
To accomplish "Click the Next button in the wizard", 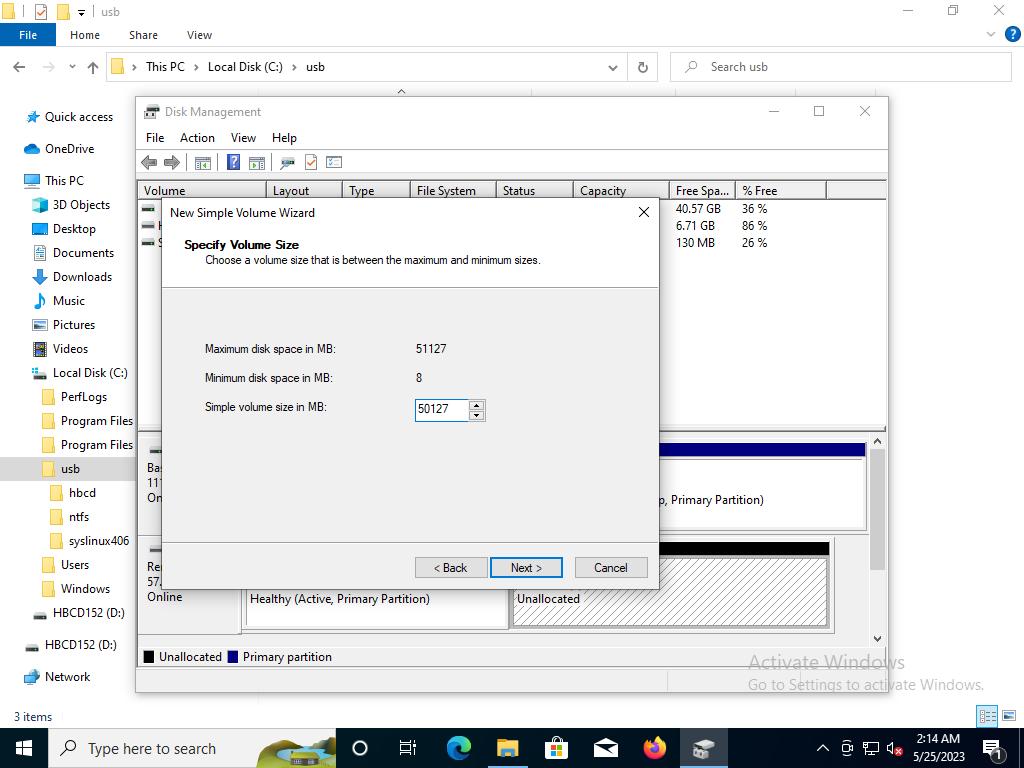I will coord(526,568).
